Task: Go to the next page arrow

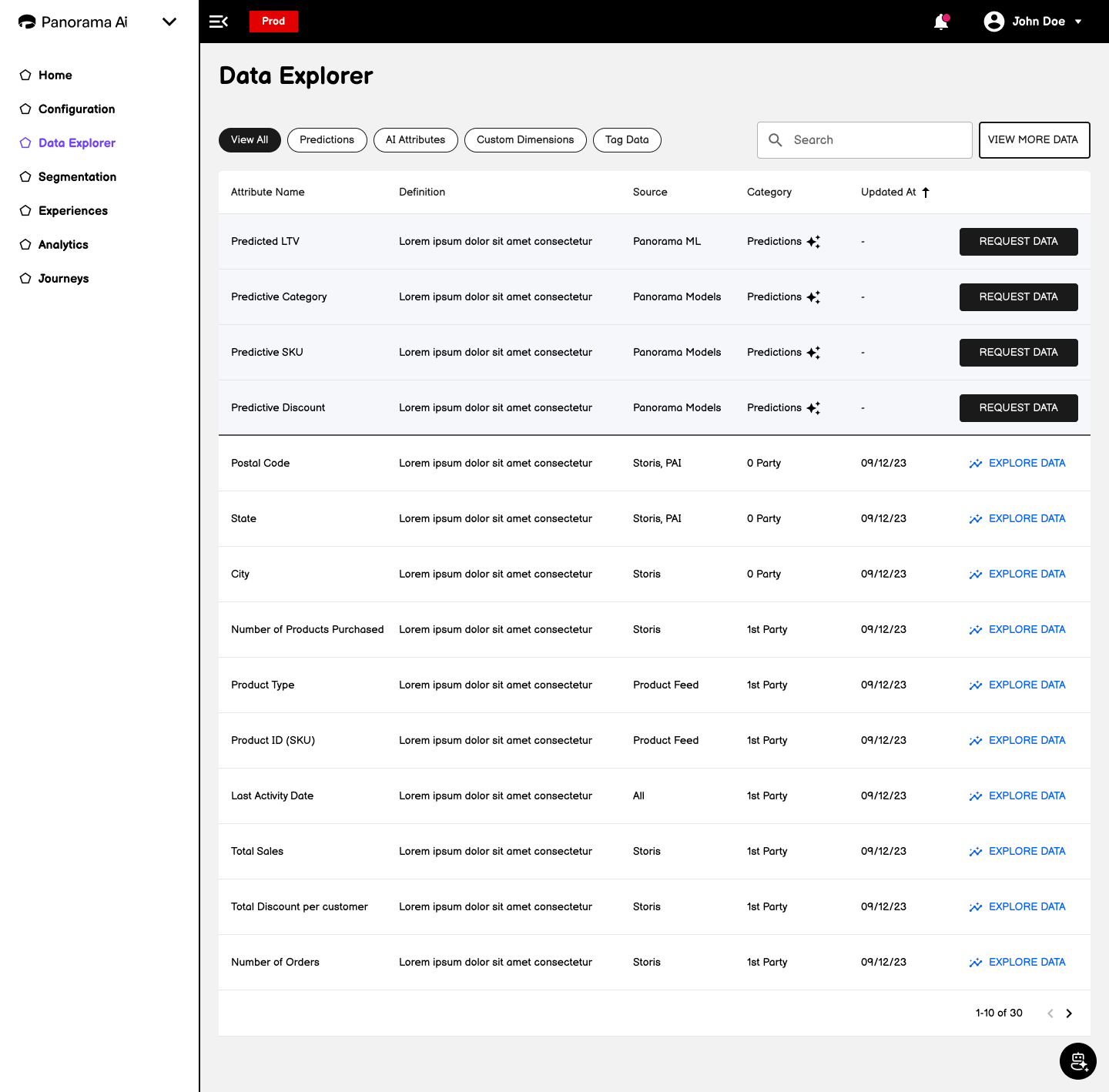Action: point(1069,1013)
